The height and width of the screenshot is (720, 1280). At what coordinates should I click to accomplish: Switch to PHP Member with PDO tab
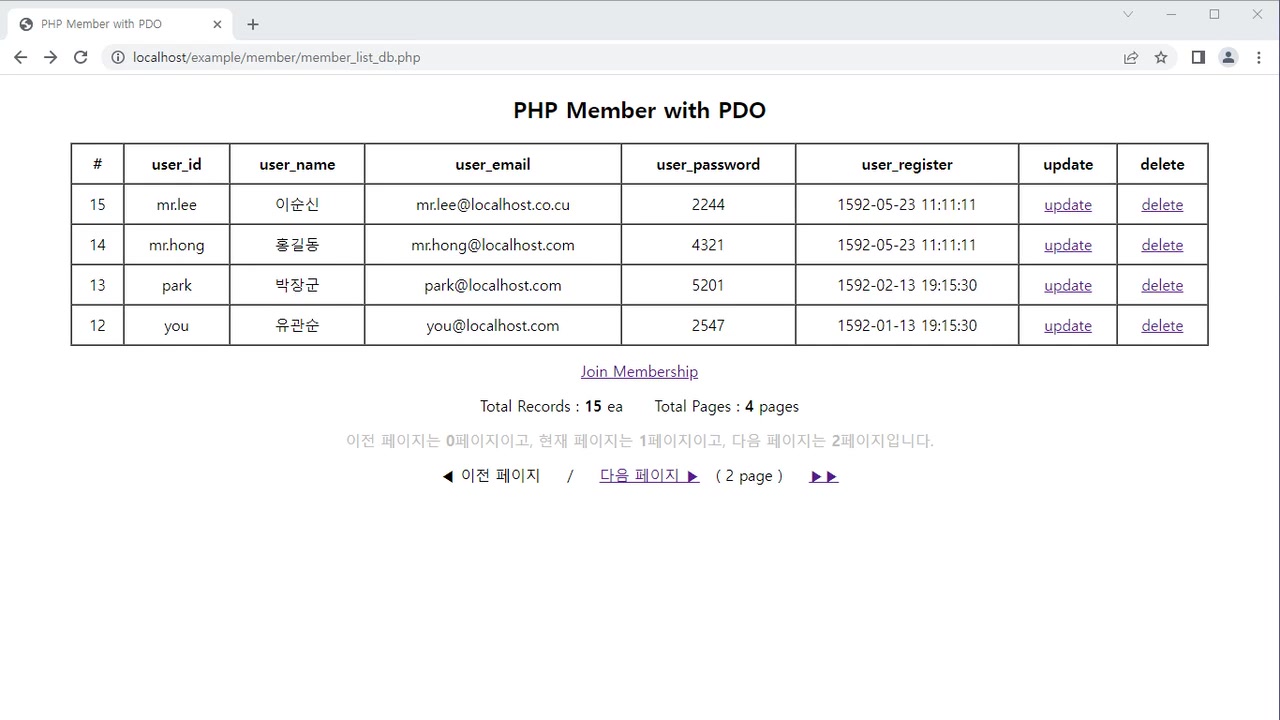click(110, 24)
